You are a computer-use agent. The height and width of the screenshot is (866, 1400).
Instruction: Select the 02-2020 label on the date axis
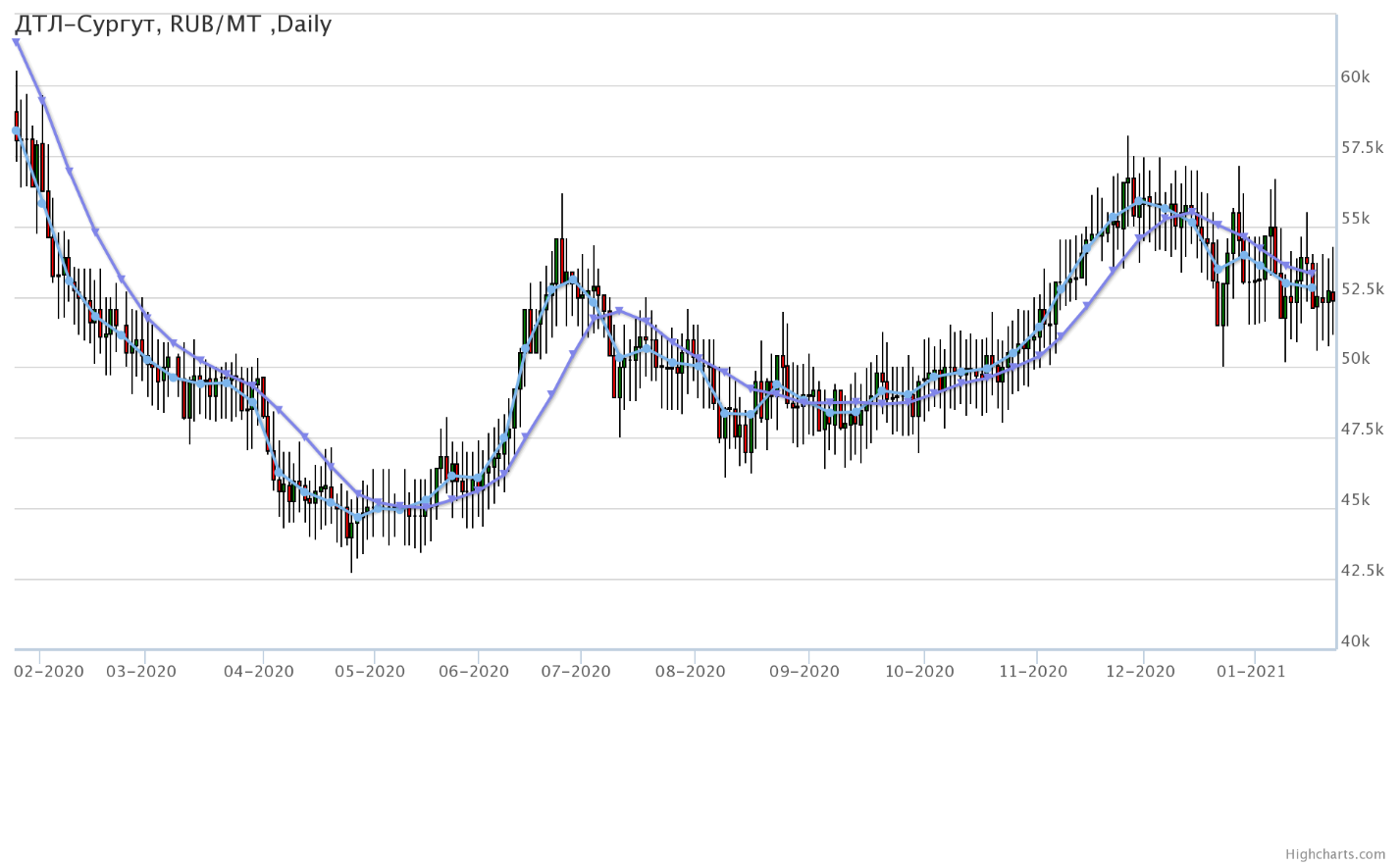49,672
